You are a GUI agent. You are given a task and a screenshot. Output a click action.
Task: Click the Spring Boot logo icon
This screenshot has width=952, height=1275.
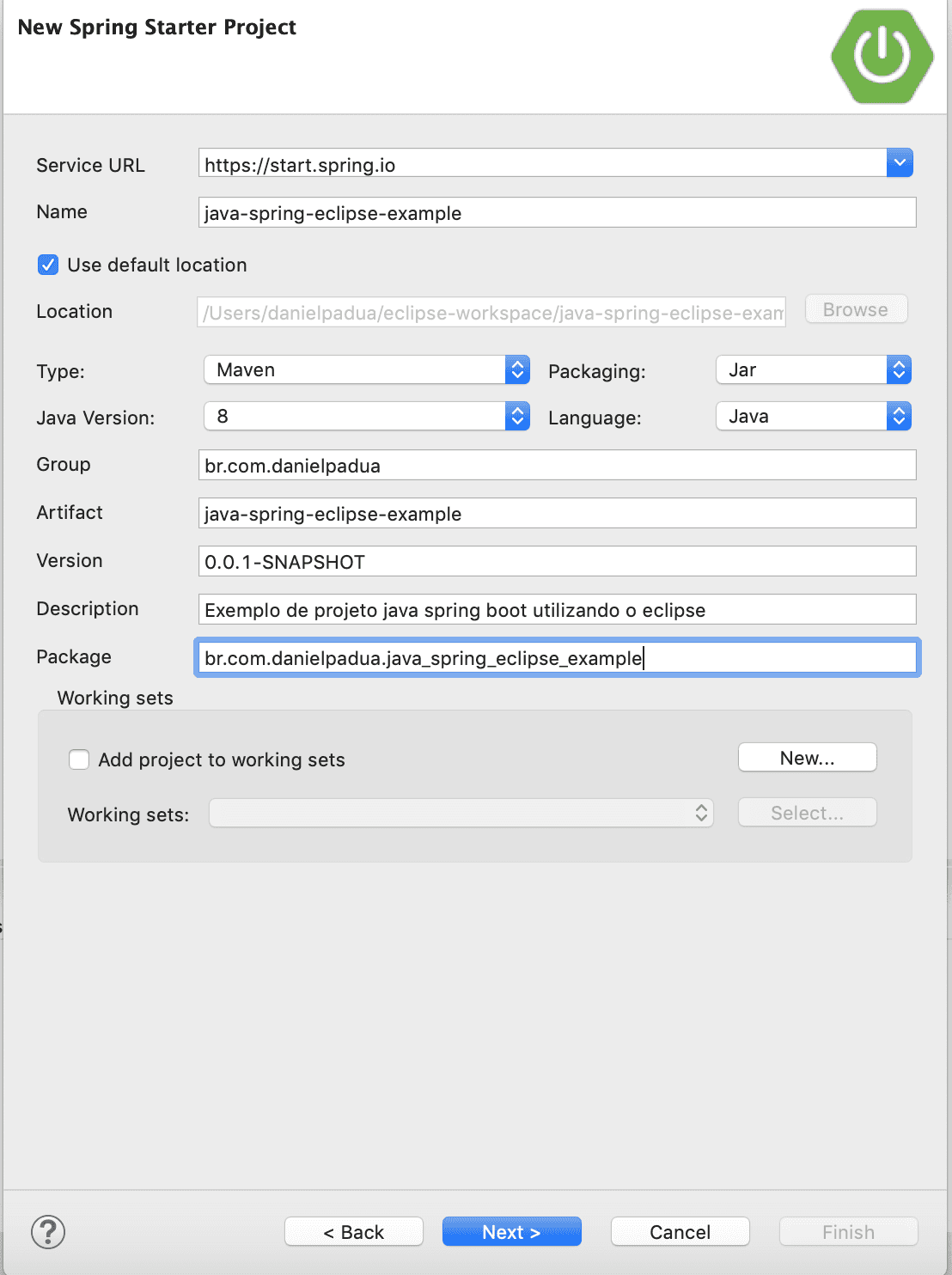[882, 57]
